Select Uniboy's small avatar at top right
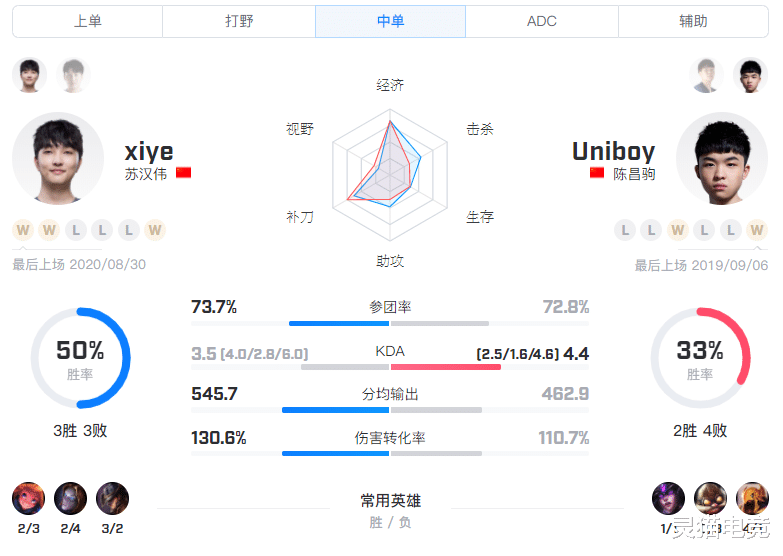Image resolution: width=783 pixels, height=556 pixels. tap(751, 75)
